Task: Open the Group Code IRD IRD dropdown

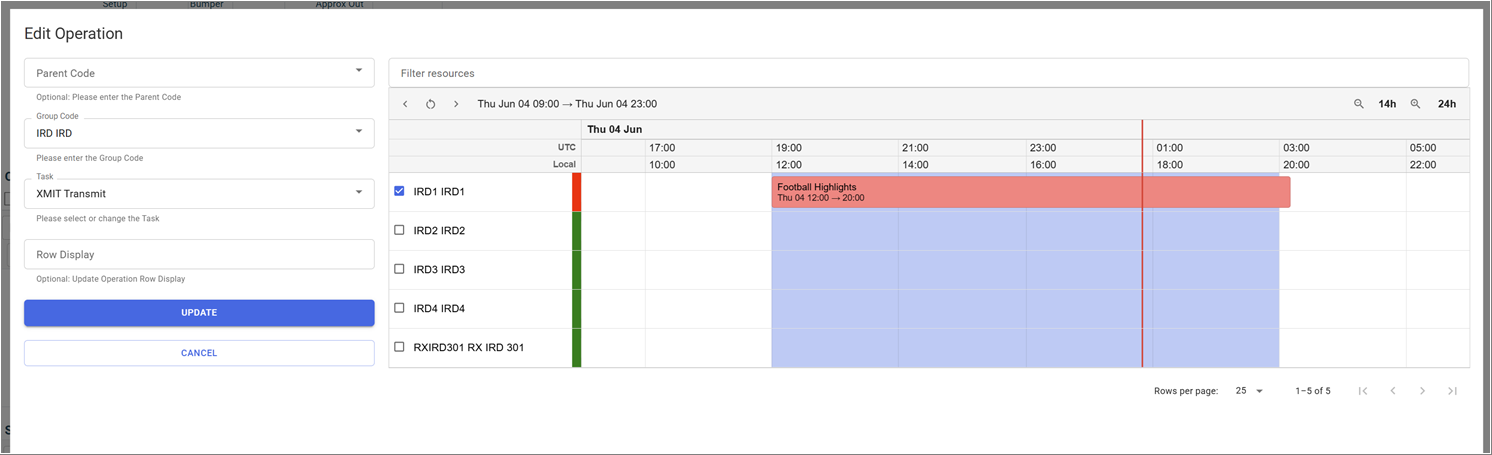Action: tap(199, 133)
